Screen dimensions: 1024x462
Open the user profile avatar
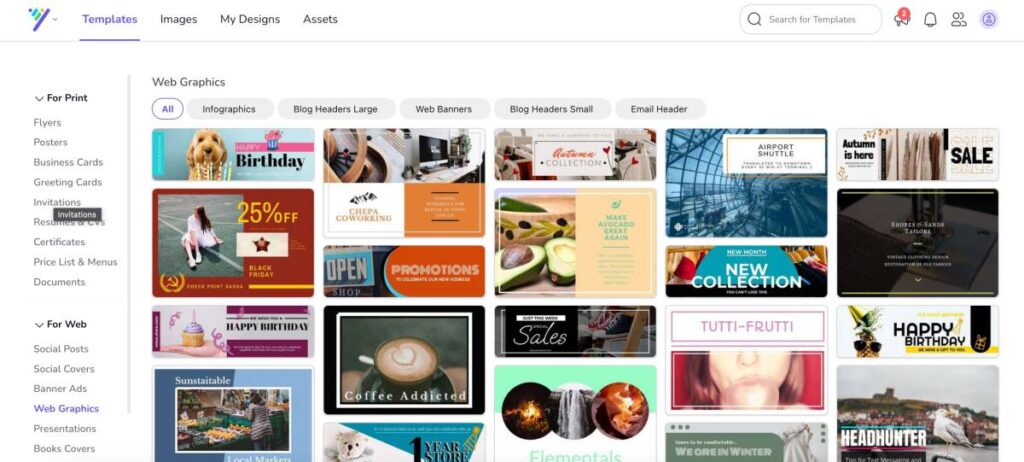pos(989,20)
